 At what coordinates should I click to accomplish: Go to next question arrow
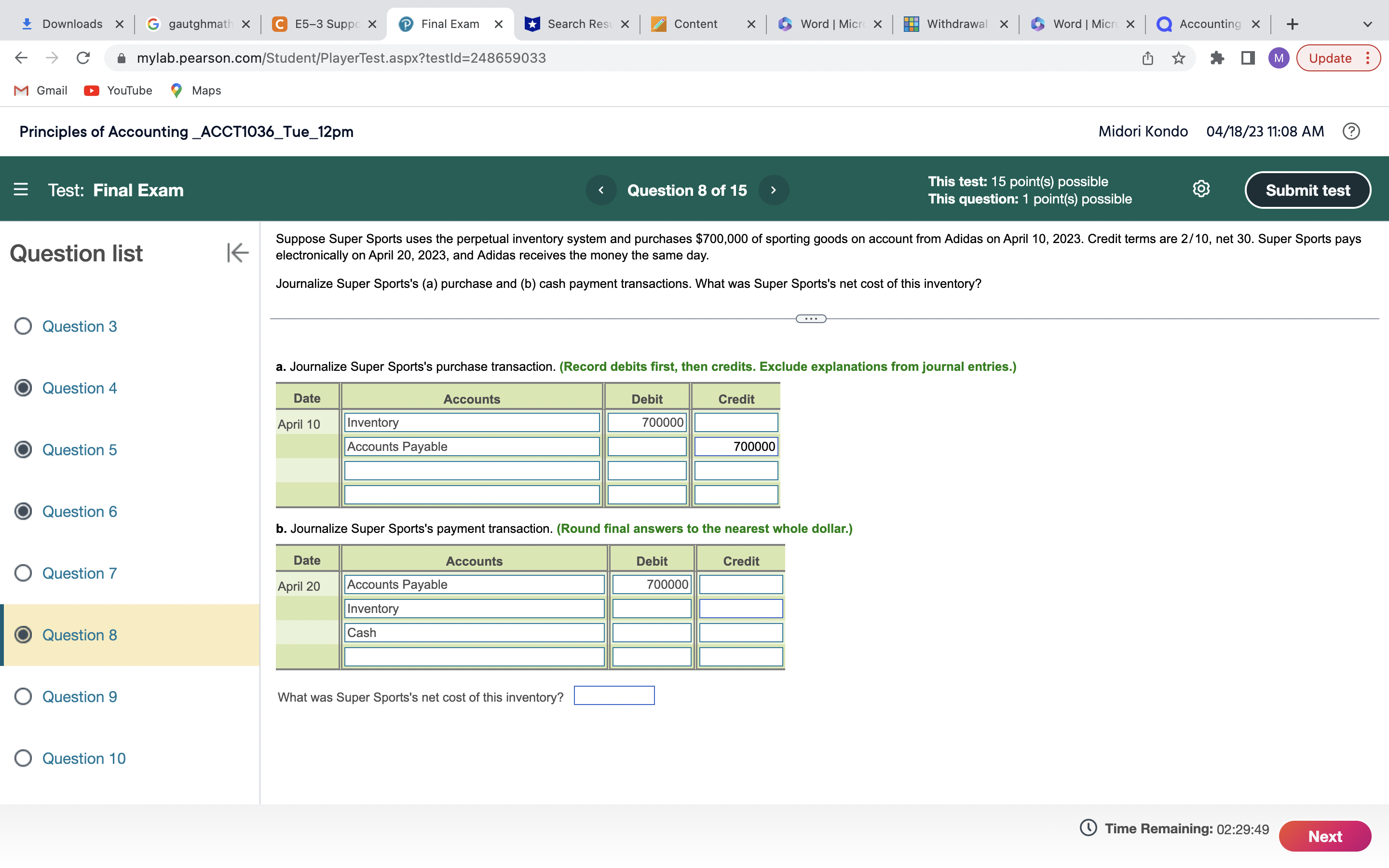click(773, 190)
